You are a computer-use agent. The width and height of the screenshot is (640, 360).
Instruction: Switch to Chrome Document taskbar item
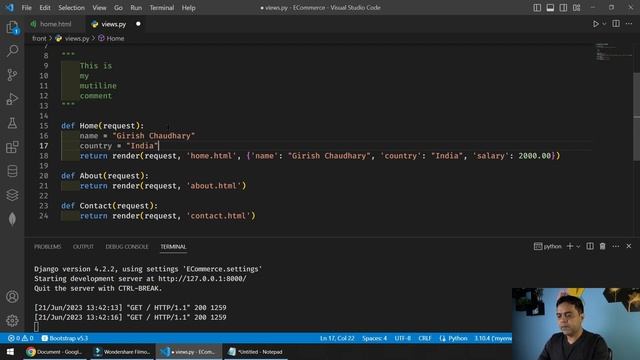tap(55, 352)
